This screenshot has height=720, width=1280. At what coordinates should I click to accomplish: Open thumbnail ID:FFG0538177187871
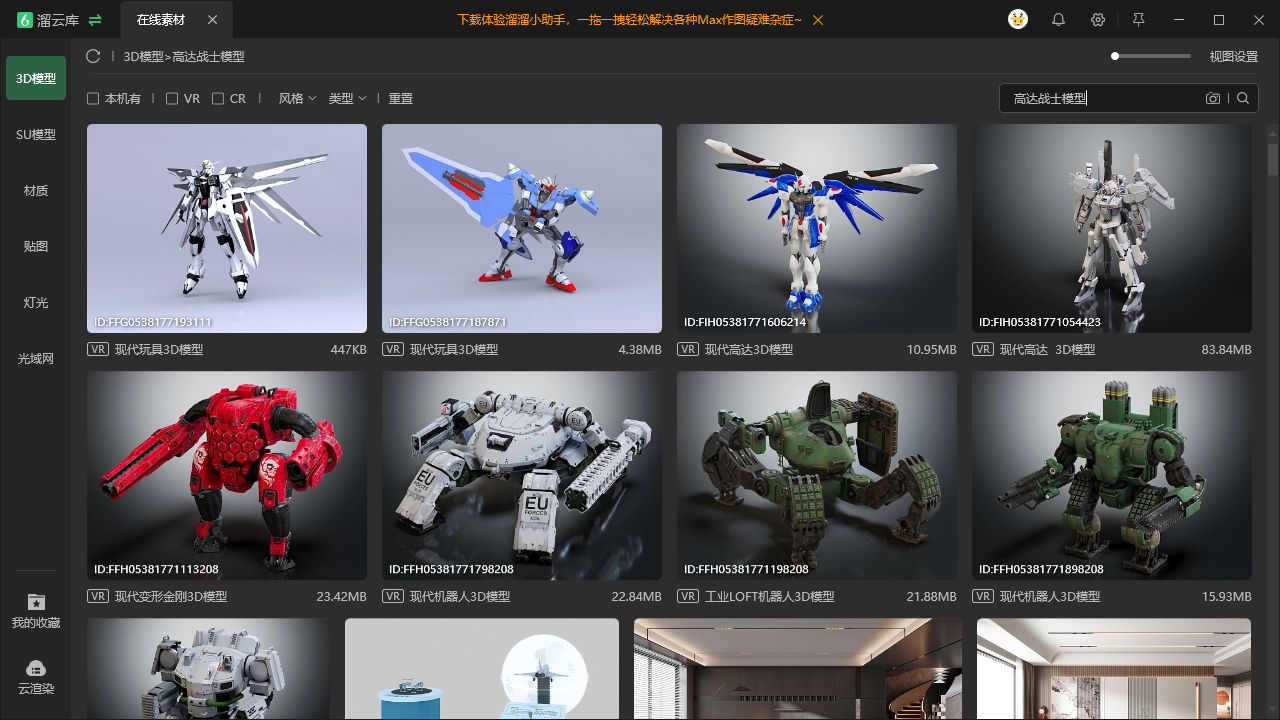(522, 228)
